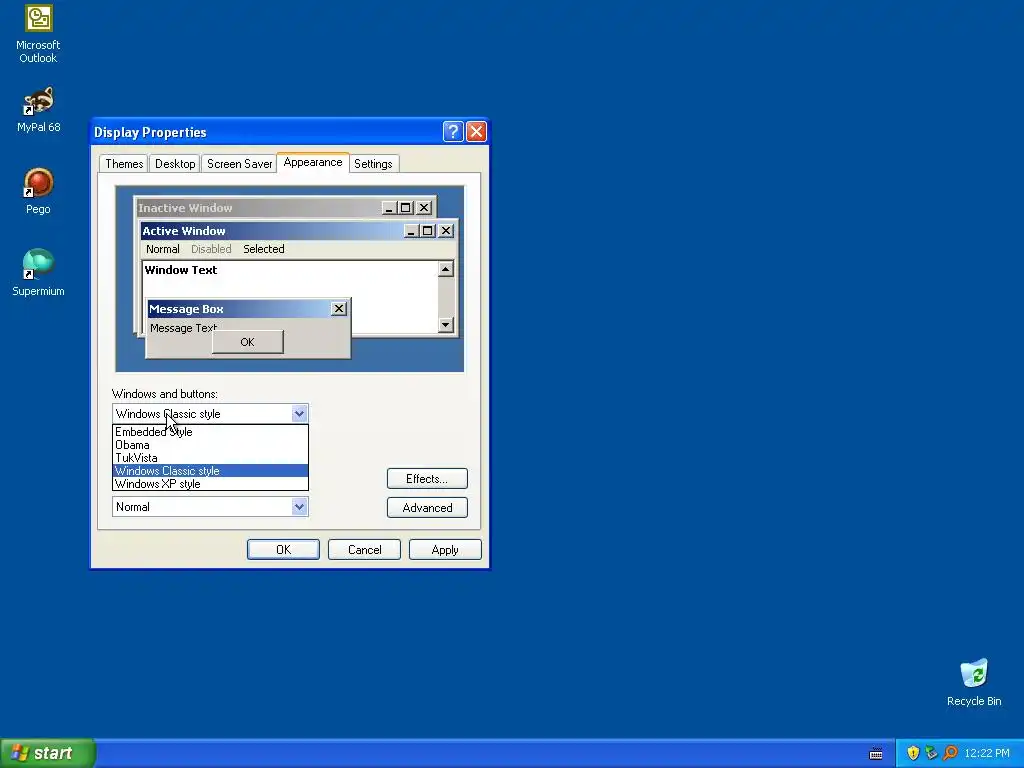Switch to the Screen Saver tab
This screenshot has height=768, width=1024.
click(239, 164)
